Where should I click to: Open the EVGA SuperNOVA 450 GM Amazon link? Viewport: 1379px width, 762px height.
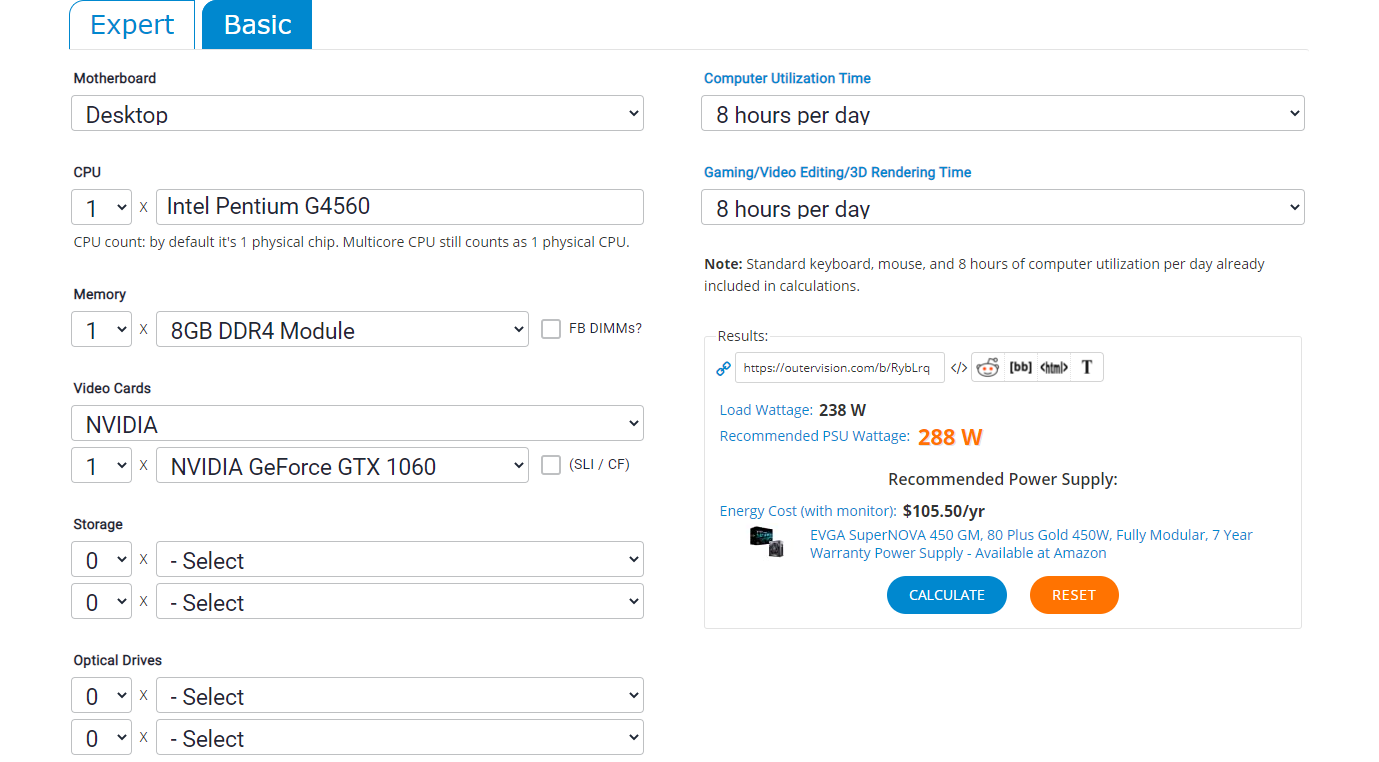[x=1031, y=544]
